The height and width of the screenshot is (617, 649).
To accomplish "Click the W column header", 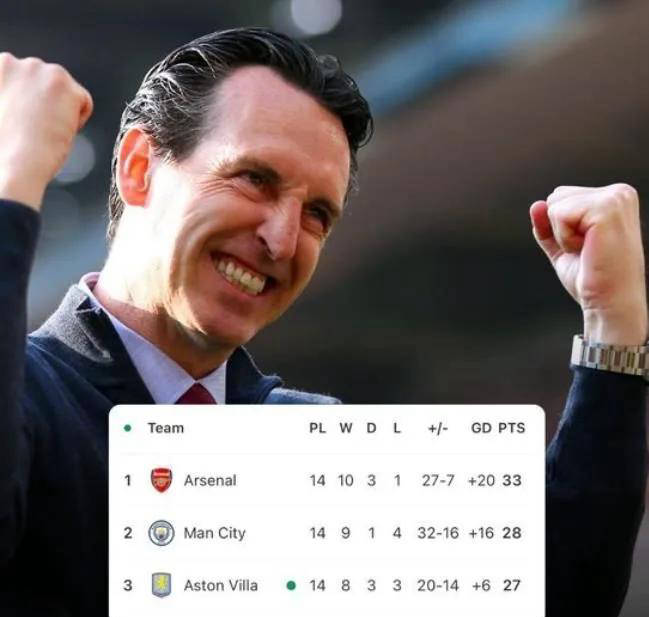I will click(346, 428).
